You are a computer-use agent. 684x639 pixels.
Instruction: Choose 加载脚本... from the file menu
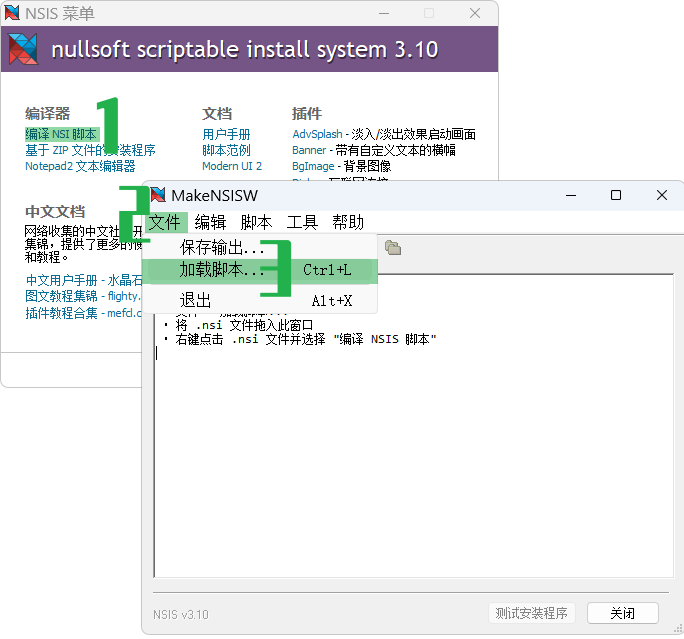(260, 270)
